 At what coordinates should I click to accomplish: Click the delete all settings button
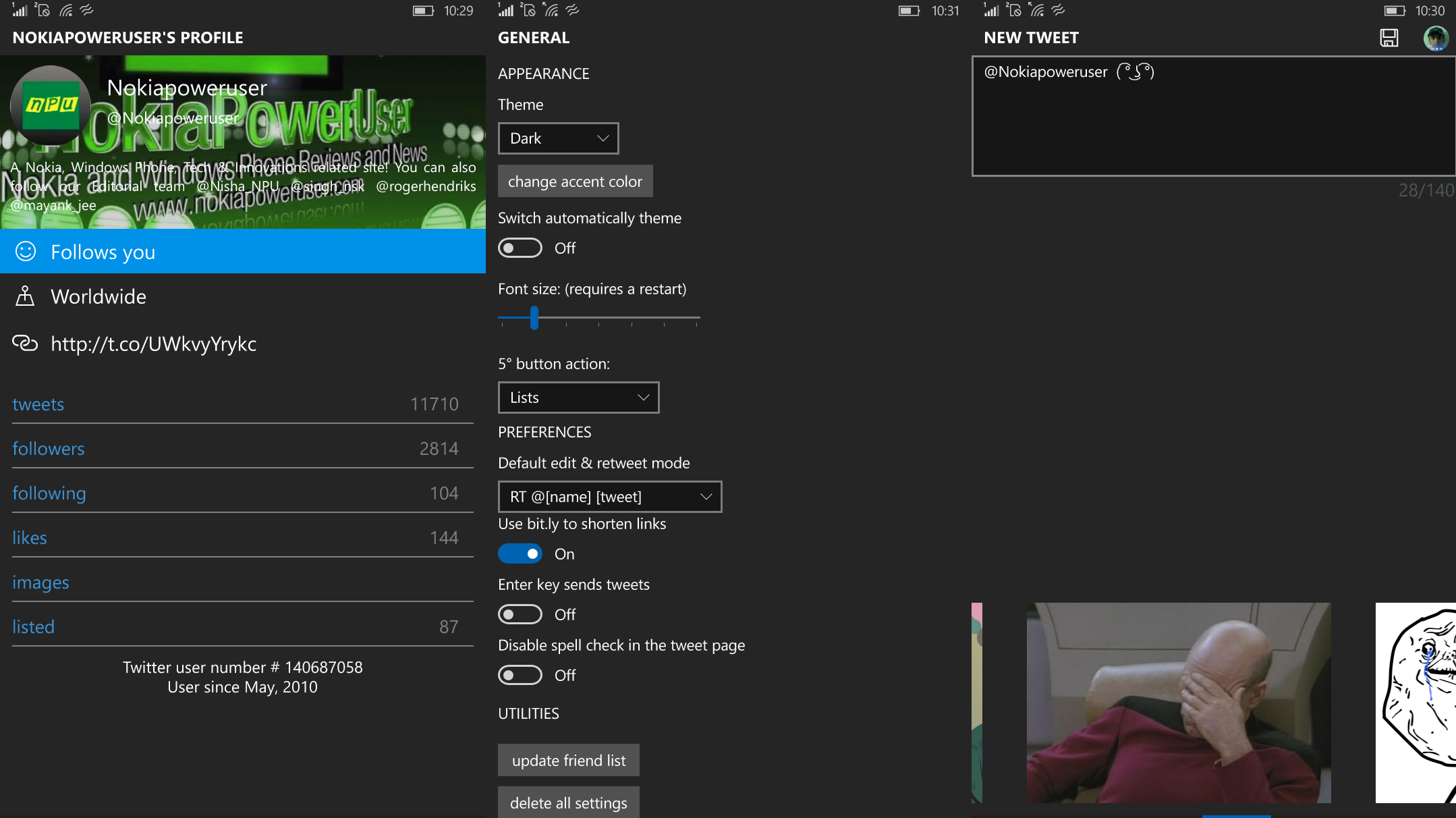coord(569,802)
